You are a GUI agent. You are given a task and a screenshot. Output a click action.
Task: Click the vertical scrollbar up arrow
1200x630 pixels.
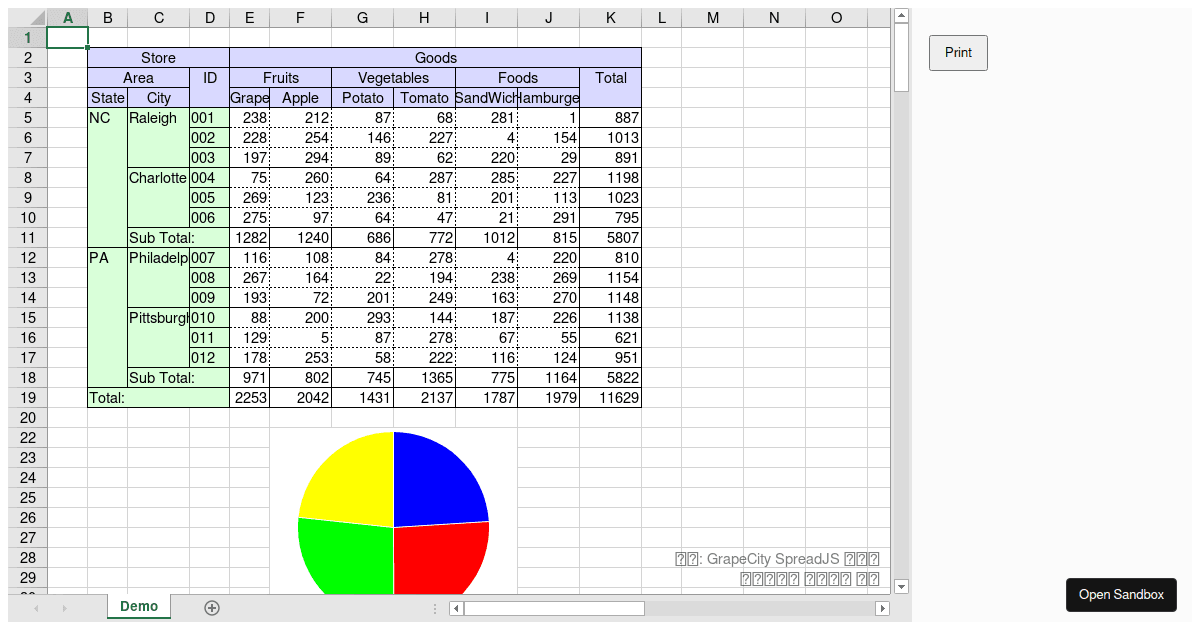[x=901, y=15]
